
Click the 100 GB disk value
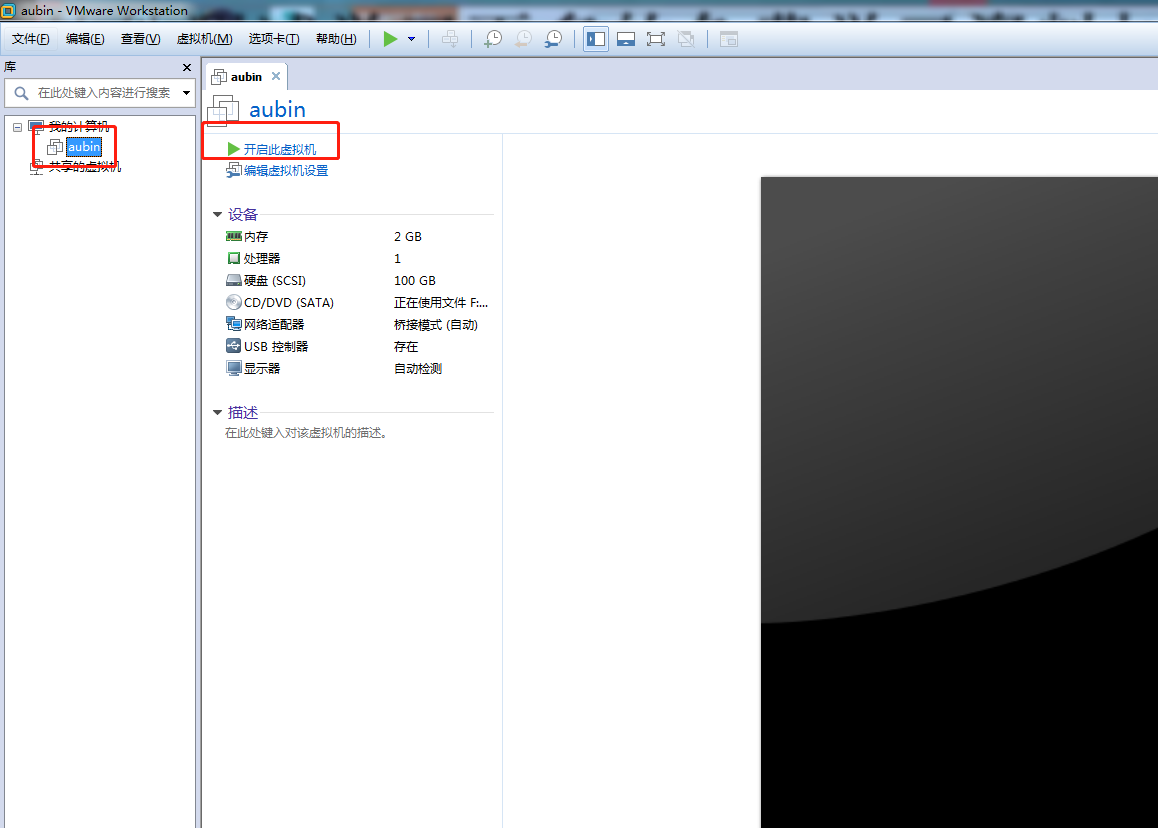click(415, 281)
